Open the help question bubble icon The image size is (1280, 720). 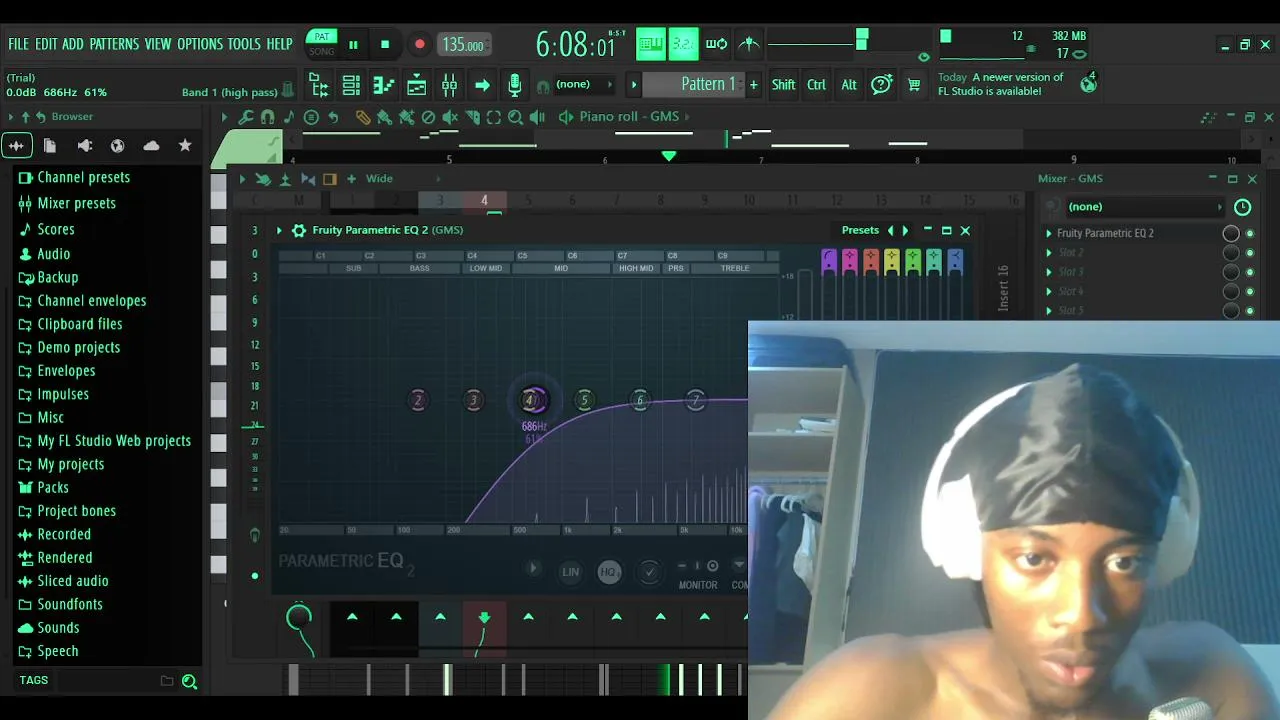(x=881, y=85)
